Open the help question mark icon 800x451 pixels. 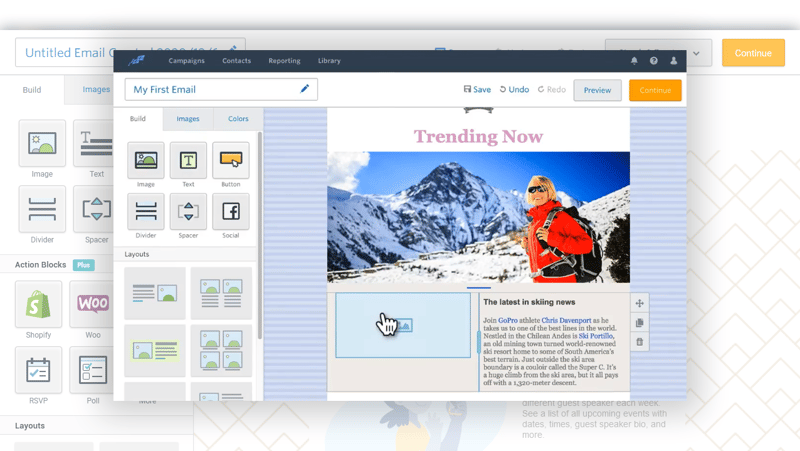click(x=654, y=61)
